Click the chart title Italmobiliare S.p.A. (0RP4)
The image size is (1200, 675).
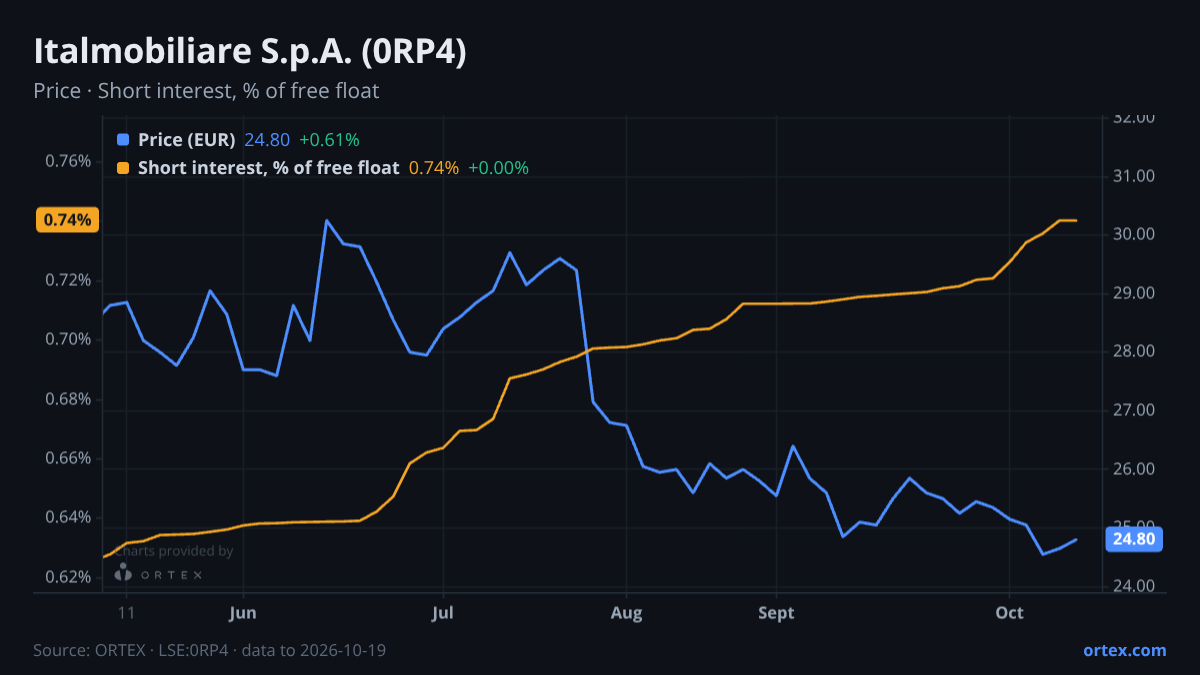coord(250,52)
